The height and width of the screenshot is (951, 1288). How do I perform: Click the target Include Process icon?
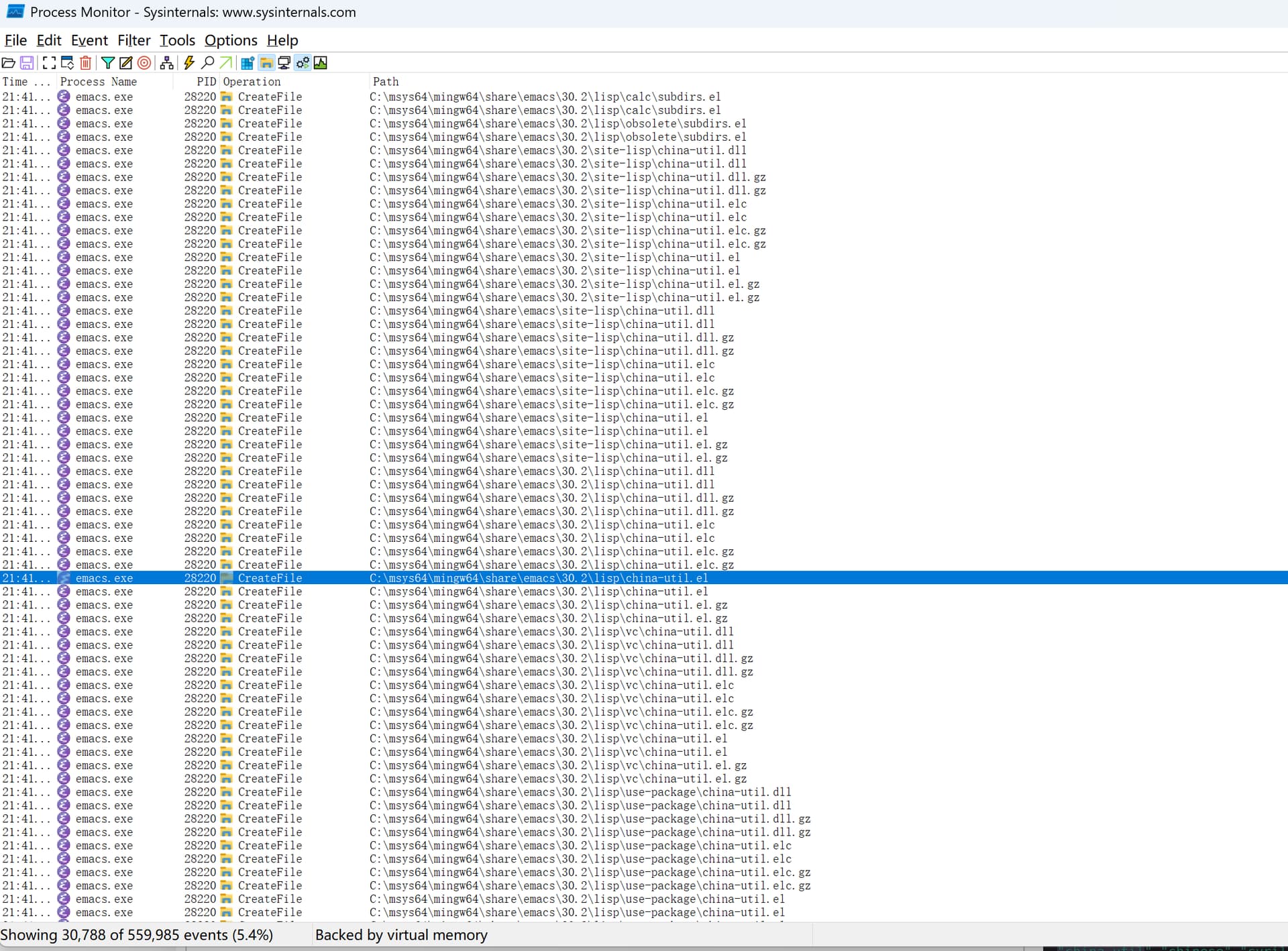[144, 63]
